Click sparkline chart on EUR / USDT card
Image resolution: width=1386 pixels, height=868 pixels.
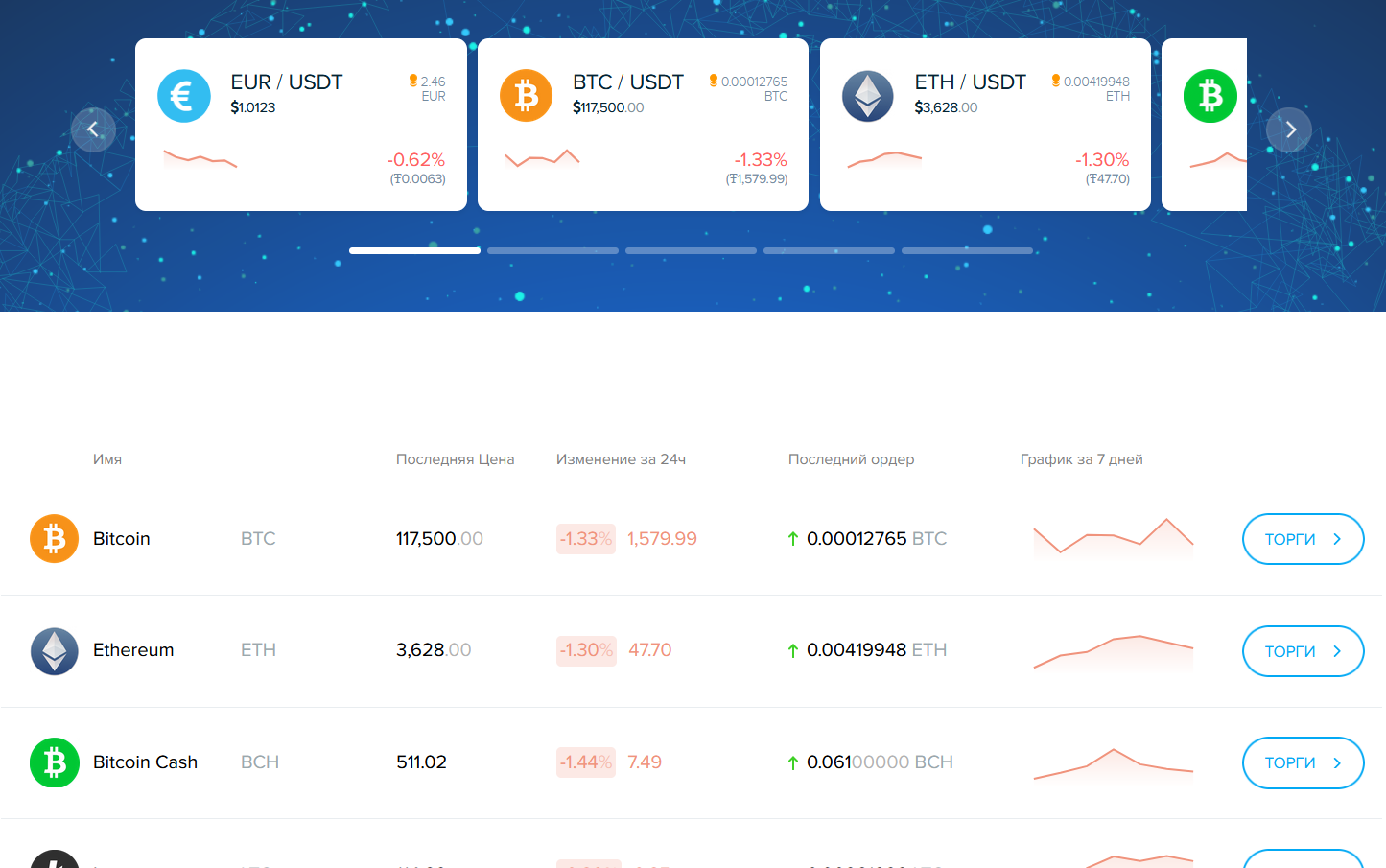point(200,159)
